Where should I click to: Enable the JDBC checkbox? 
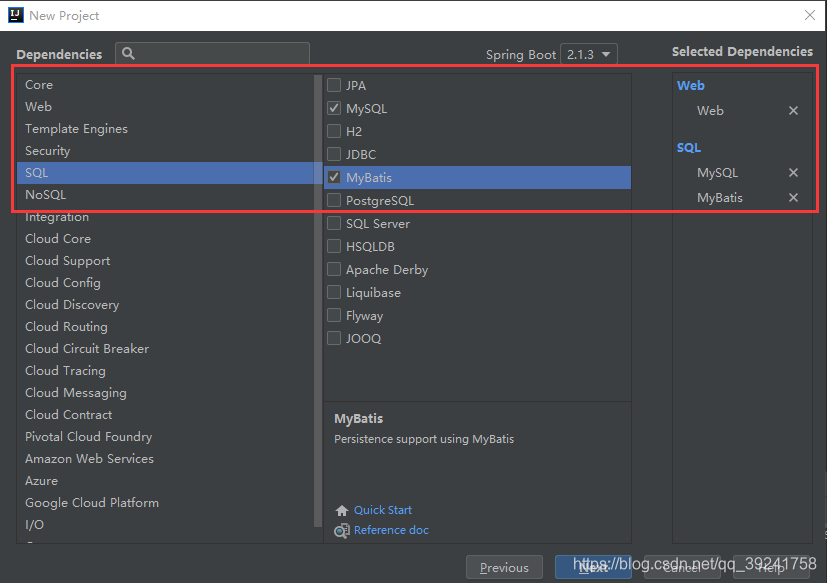click(x=334, y=154)
